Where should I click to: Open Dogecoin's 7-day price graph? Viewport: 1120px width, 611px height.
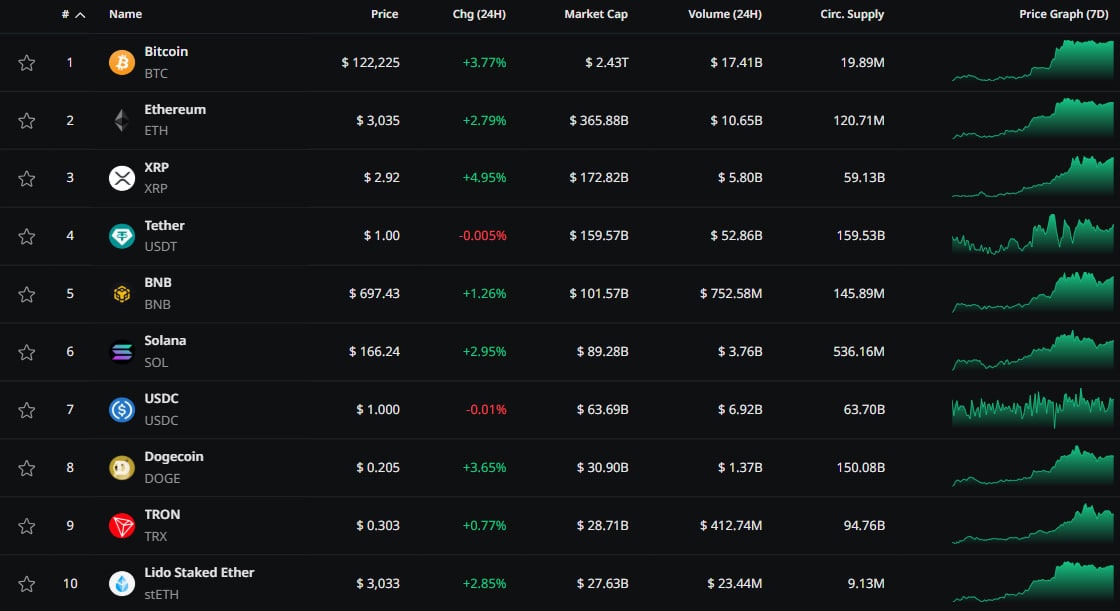tap(1032, 466)
